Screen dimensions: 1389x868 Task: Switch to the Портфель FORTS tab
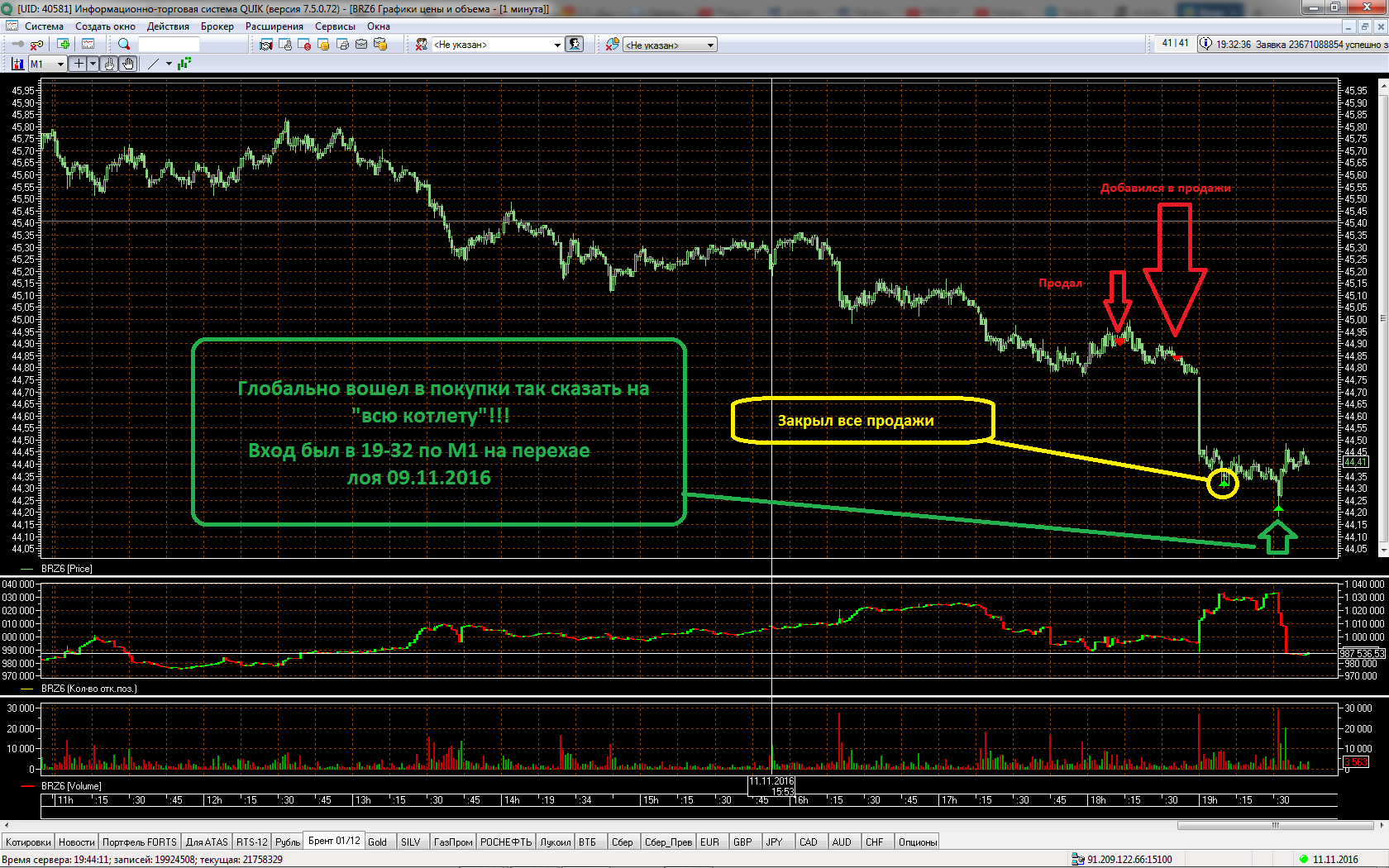[140, 842]
